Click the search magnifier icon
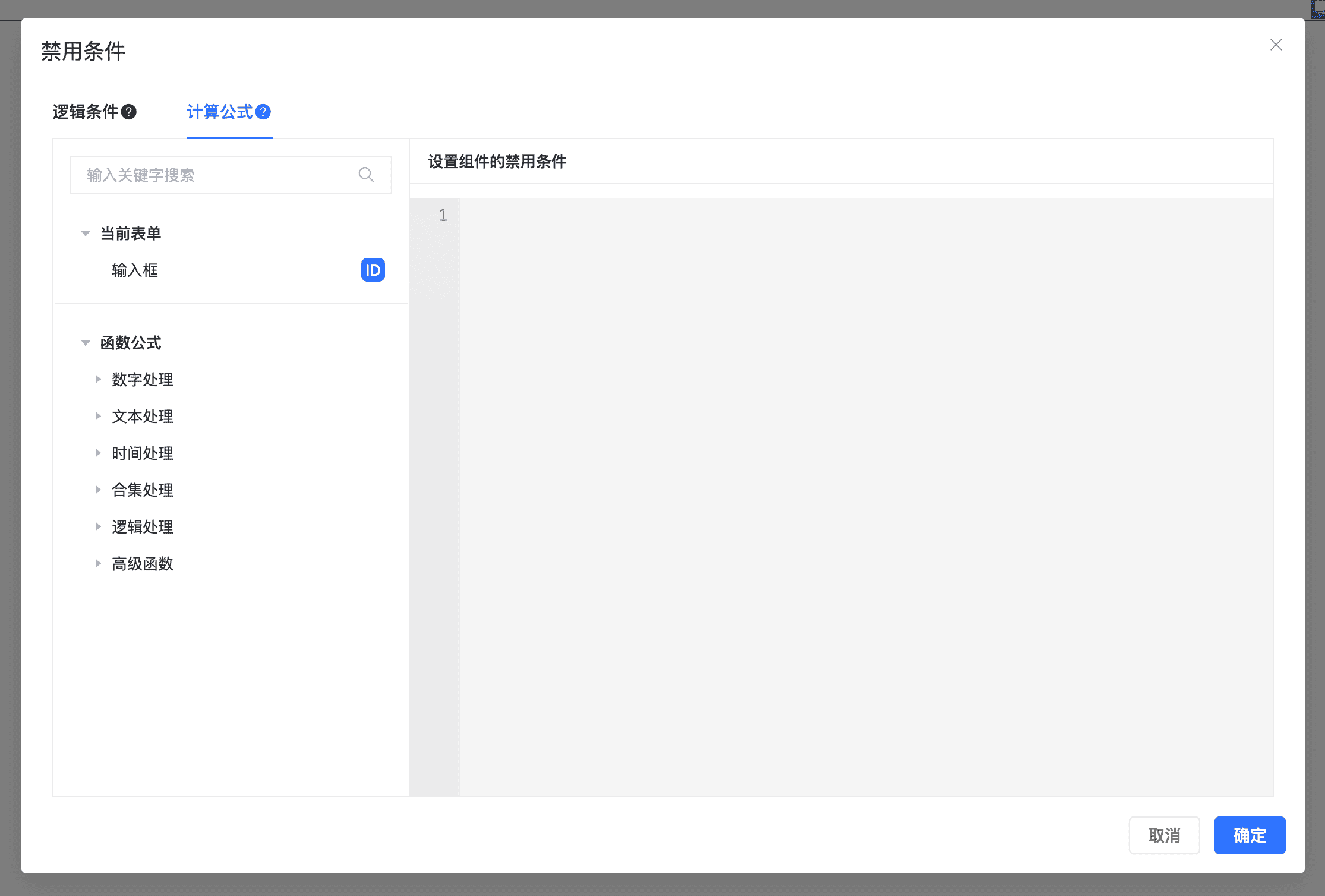 [366, 175]
